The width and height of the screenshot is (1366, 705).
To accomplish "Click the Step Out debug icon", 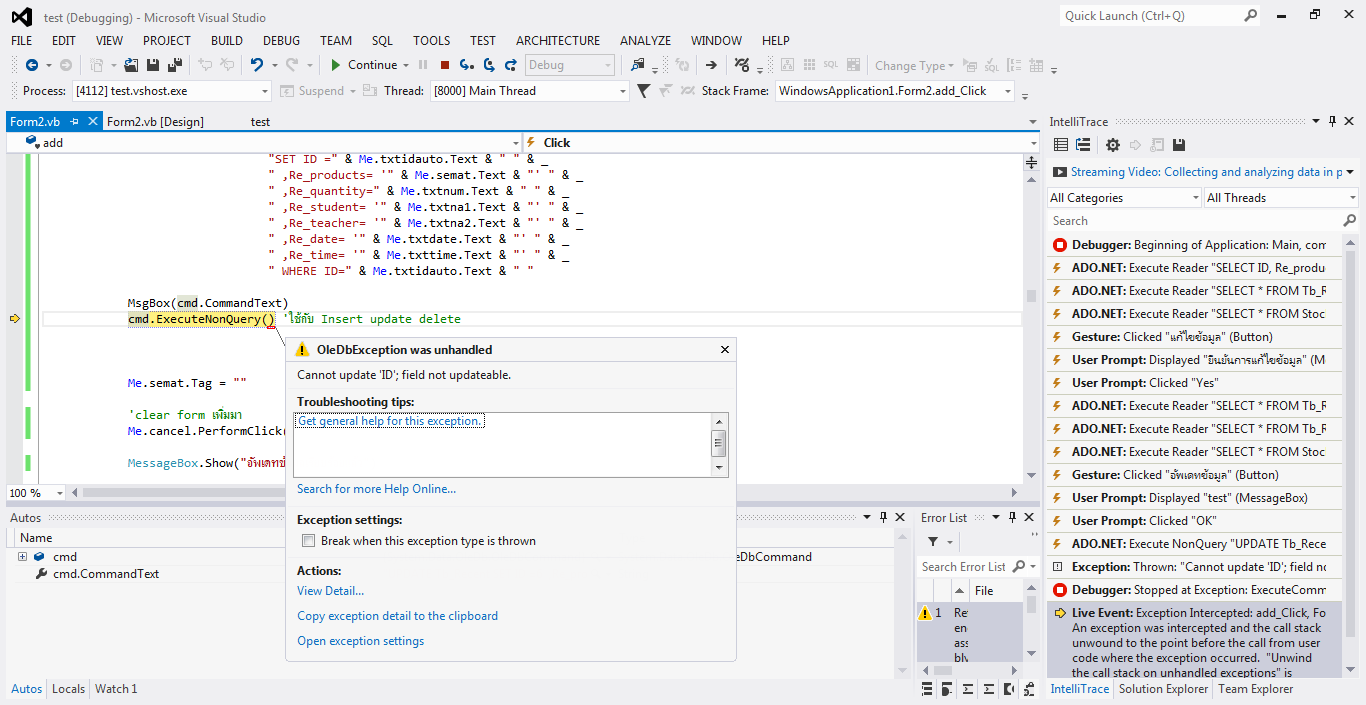I will [x=511, y=65].
